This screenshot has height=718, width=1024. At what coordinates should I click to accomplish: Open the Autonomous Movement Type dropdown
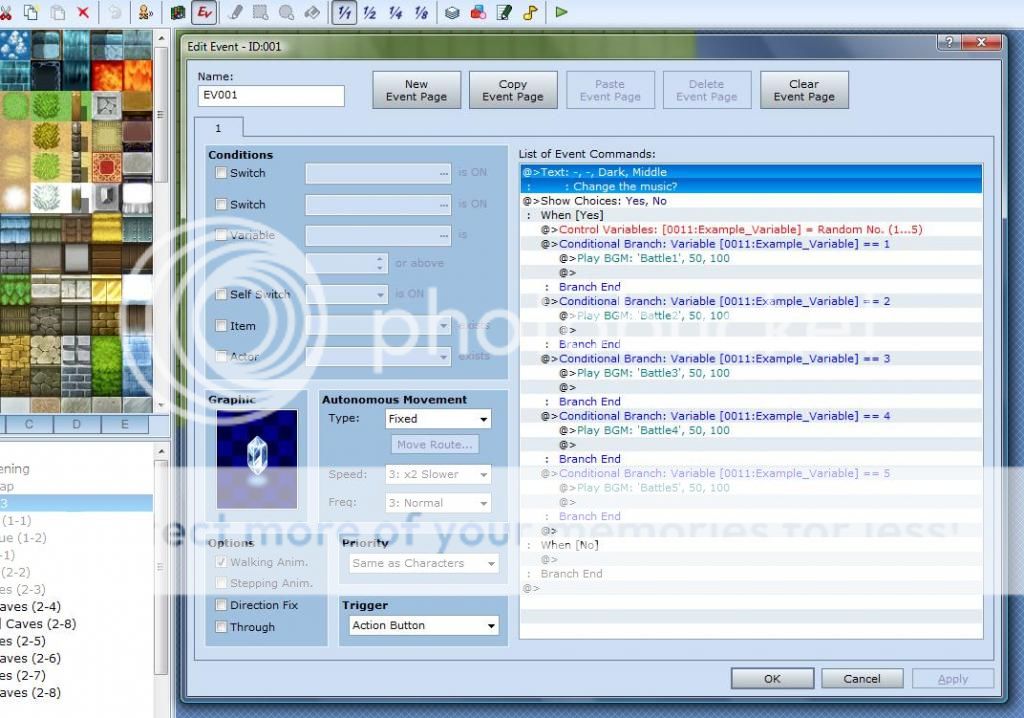tap(438, 419)
